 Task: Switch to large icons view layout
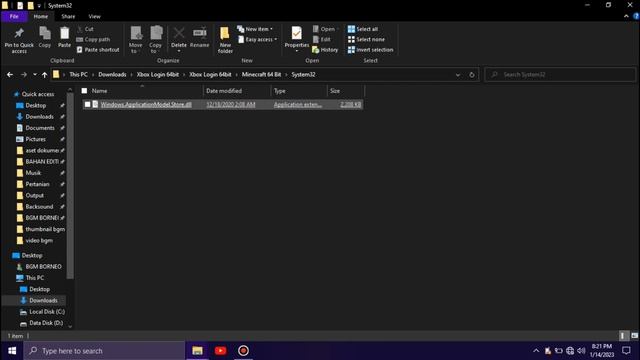(634, 336)
